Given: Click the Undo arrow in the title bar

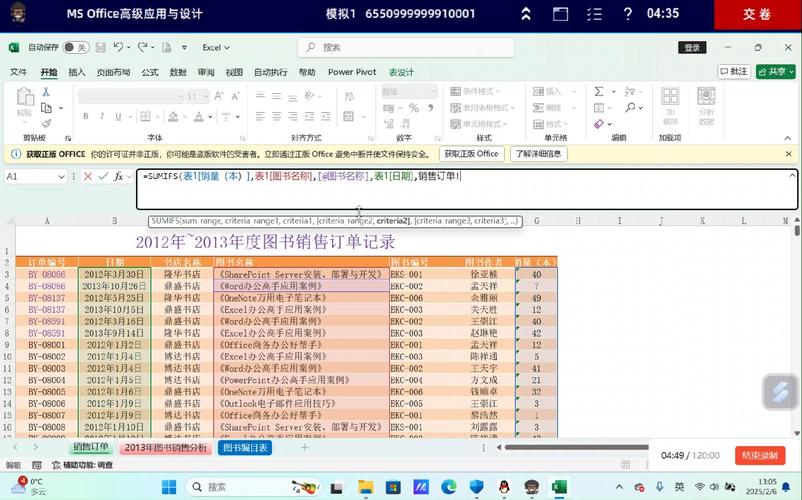Looking at the screenshot, I should pyautogui.click(x=118, y=47).
